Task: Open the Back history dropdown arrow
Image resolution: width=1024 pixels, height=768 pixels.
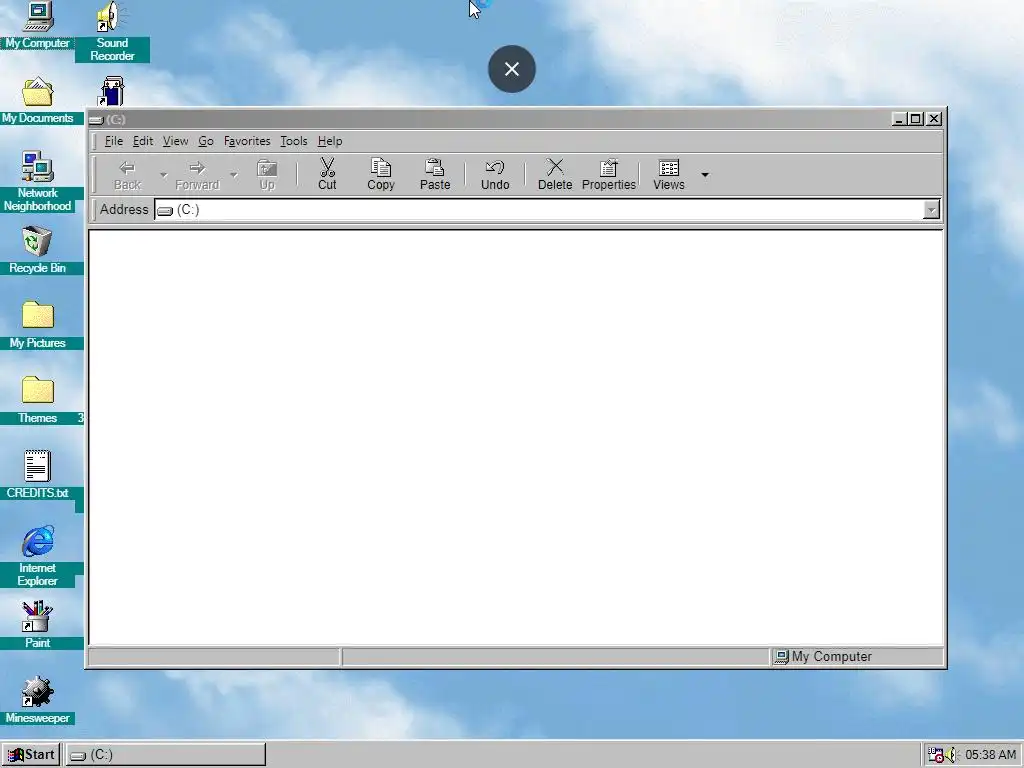Action: (x=163, y=175)
